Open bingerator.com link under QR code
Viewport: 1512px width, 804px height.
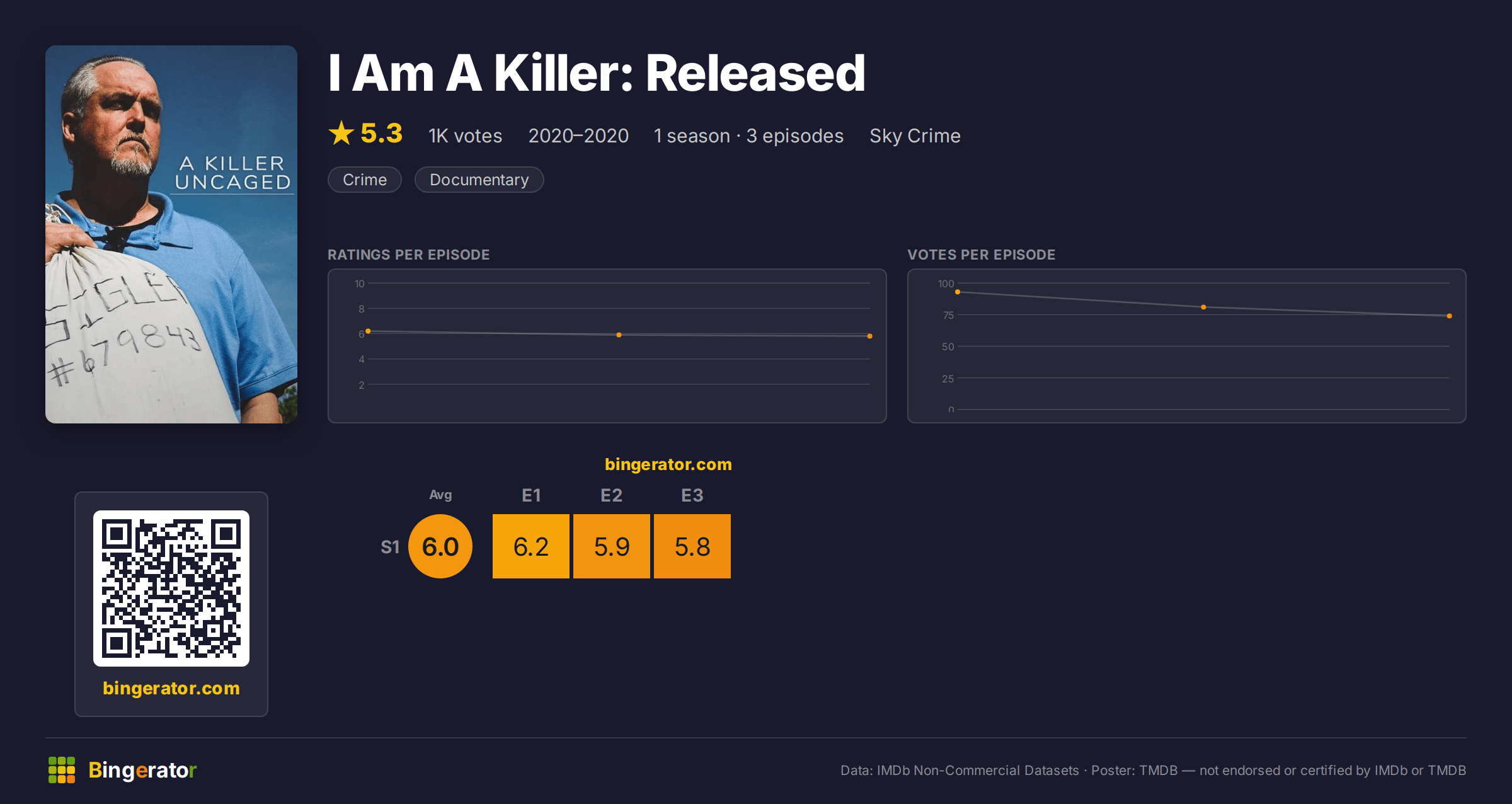pyautogui.click(x=171, y=688)
